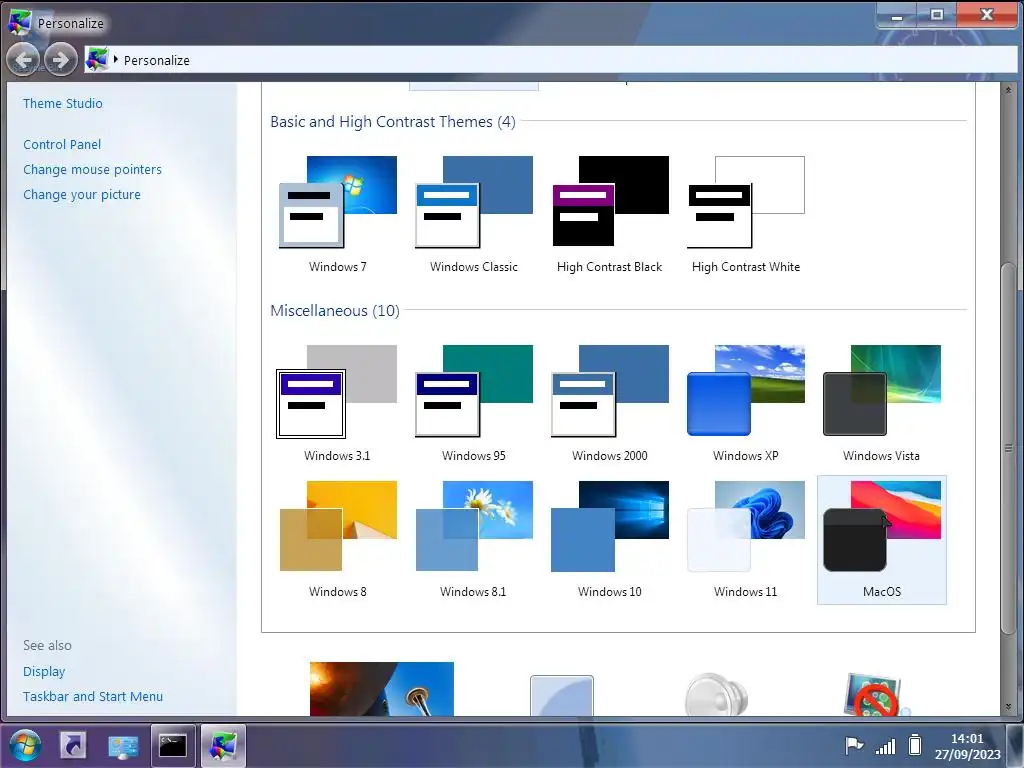Pick the Windows 2000 theme
Screen dimensions: 1024x768
pos(609,403)
